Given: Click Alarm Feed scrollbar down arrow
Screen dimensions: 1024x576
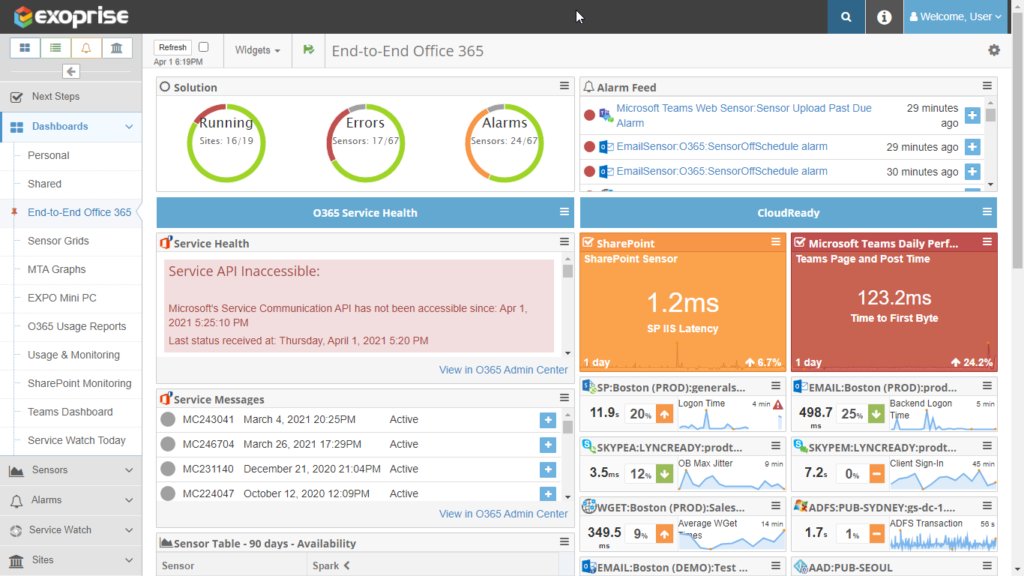Looking at the screenshot, I should (x=991, y=184).
